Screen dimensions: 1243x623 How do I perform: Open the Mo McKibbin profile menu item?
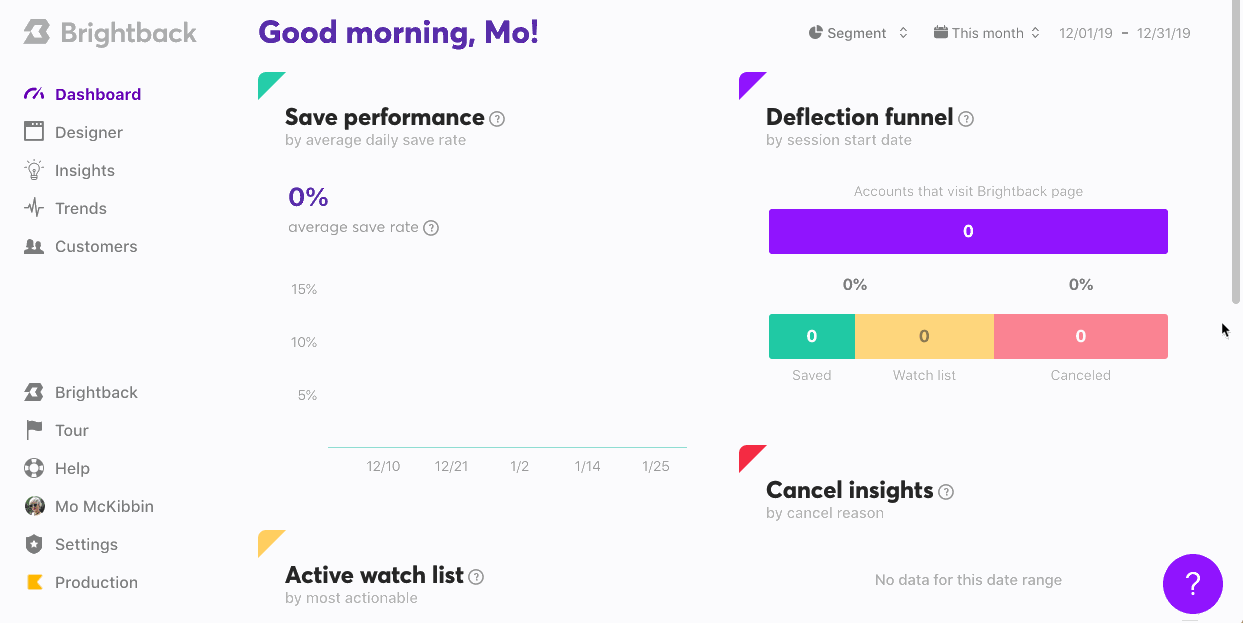(90, 506)
